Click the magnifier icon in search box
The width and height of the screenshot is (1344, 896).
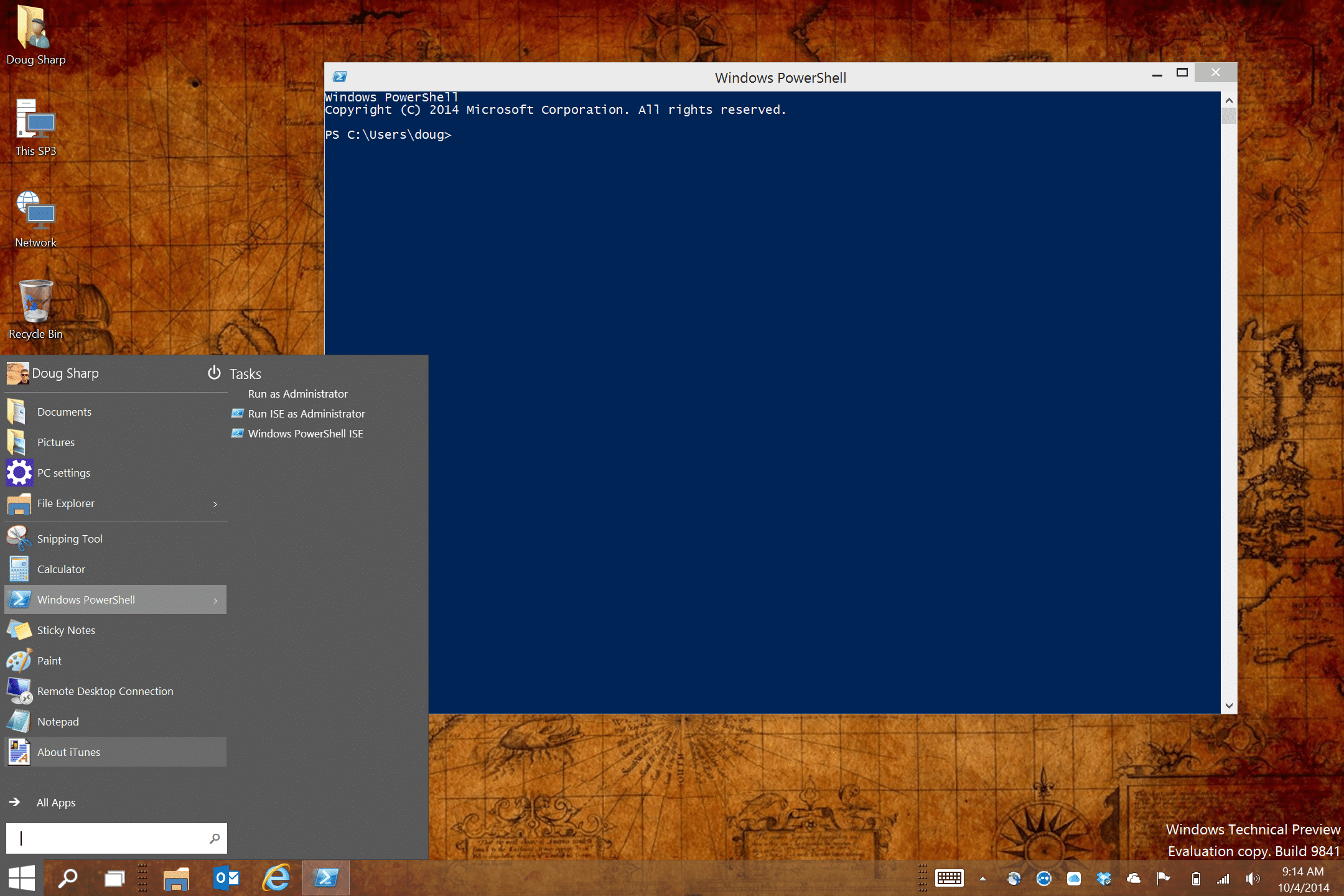point(215,839)
